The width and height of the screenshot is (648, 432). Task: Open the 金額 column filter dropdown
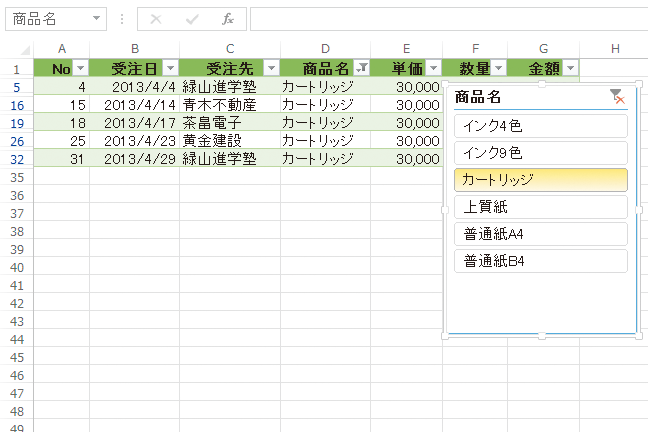click(571, 68)
